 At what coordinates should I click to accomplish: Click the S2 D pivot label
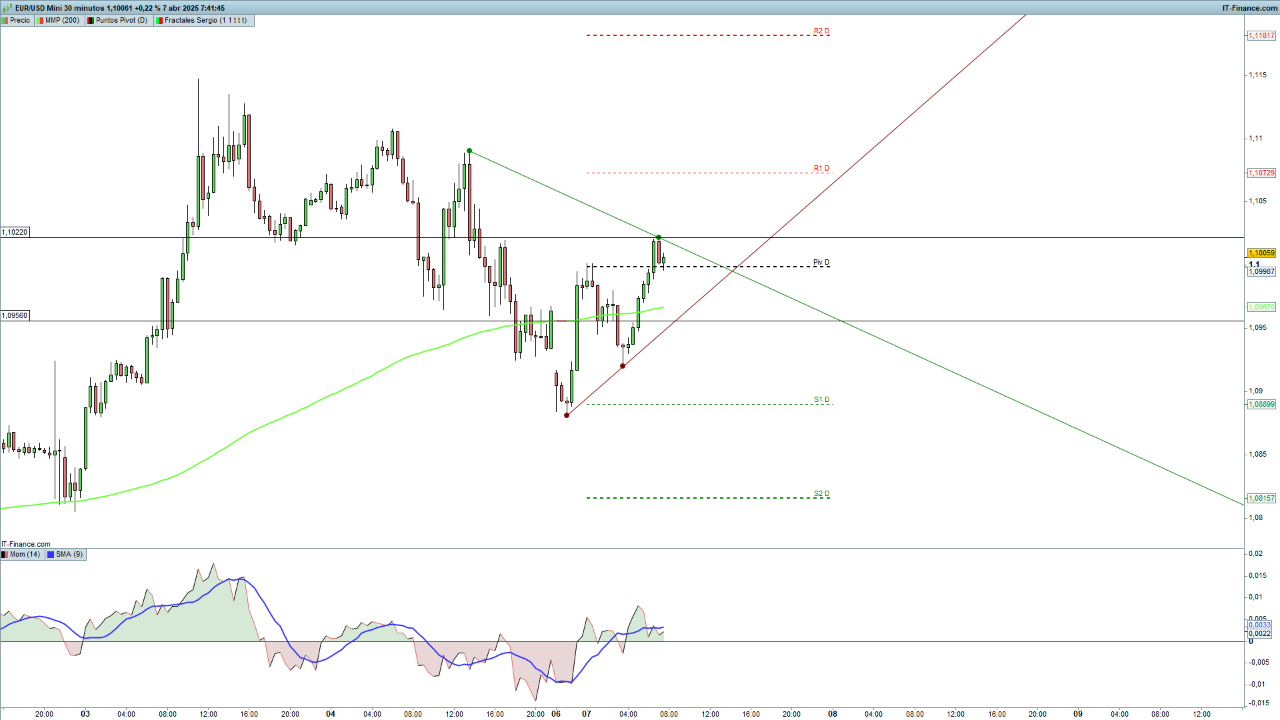coord(821,493)
